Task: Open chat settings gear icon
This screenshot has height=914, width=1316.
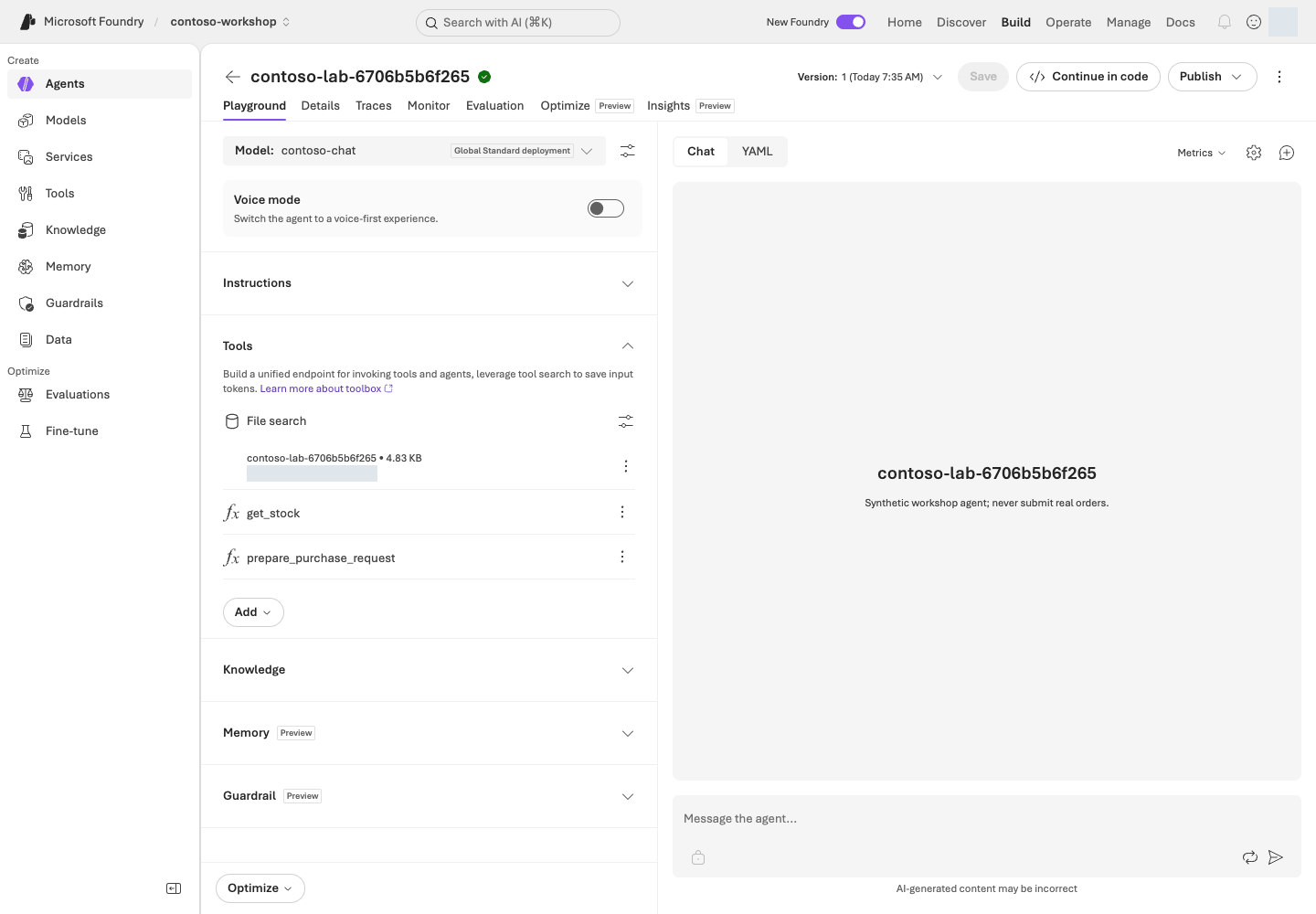Action: [1254, 153]
